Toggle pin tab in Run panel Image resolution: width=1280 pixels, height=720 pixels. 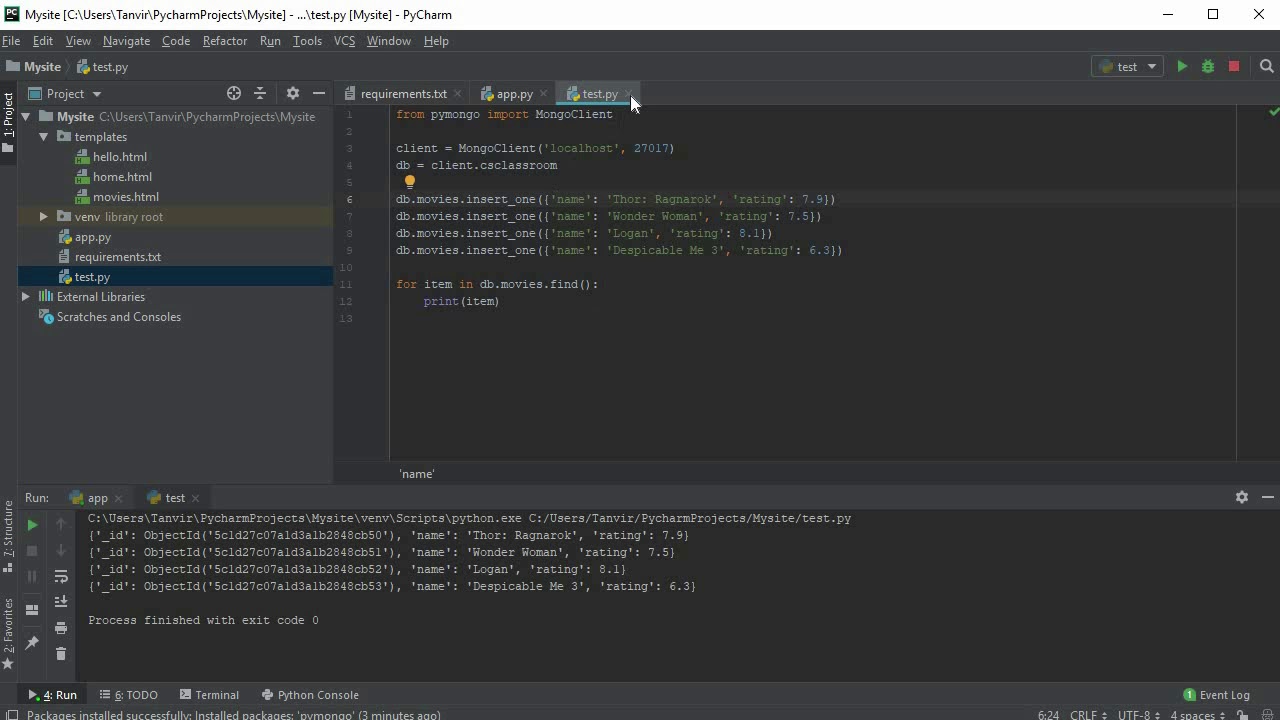point(32,642)
